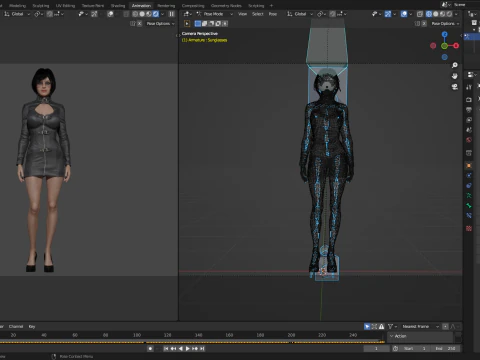Open the orange Object properties tab icon

tap(469, 165)
